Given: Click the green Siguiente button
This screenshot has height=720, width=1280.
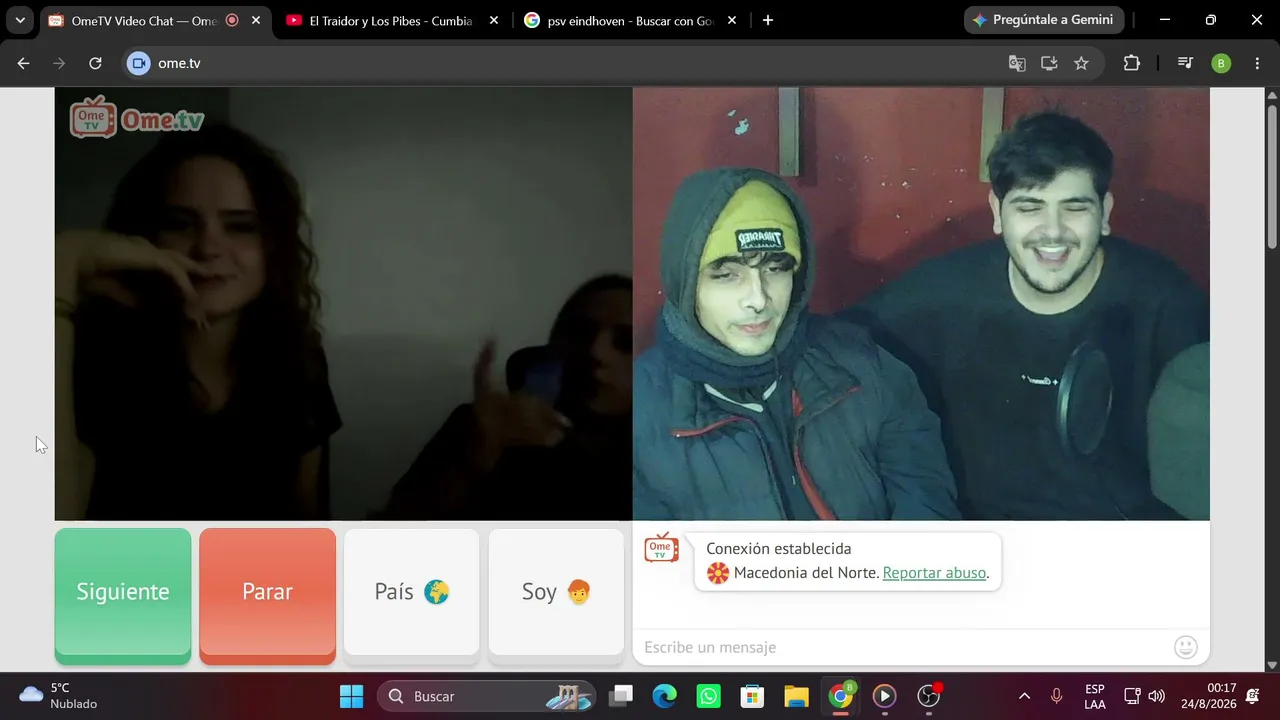Looking at the screenshot, I should point(123,596).
